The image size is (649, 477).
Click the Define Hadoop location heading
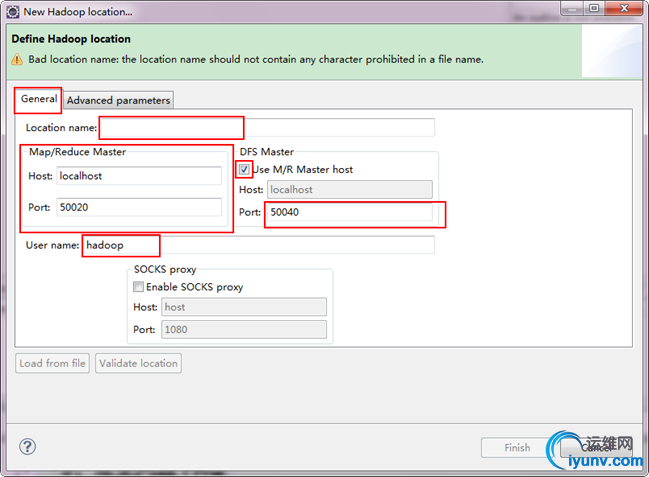[x=71, y=39]
